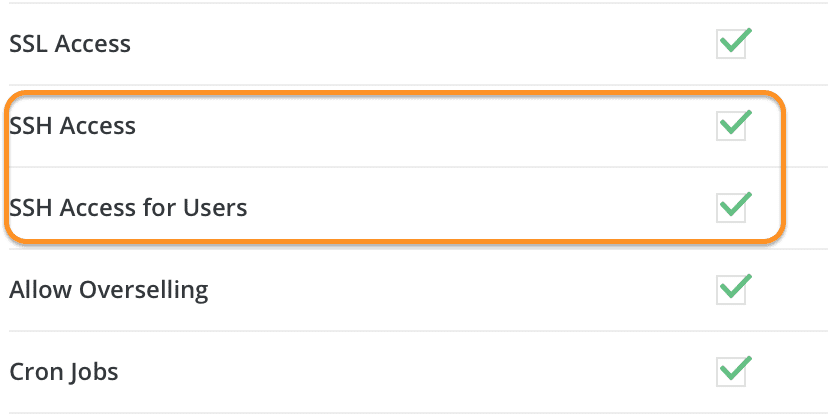The height and width of the screenshot is (414, 828).
Task: Click the green checkmark beside SSL Access
Action: (737, 41)
